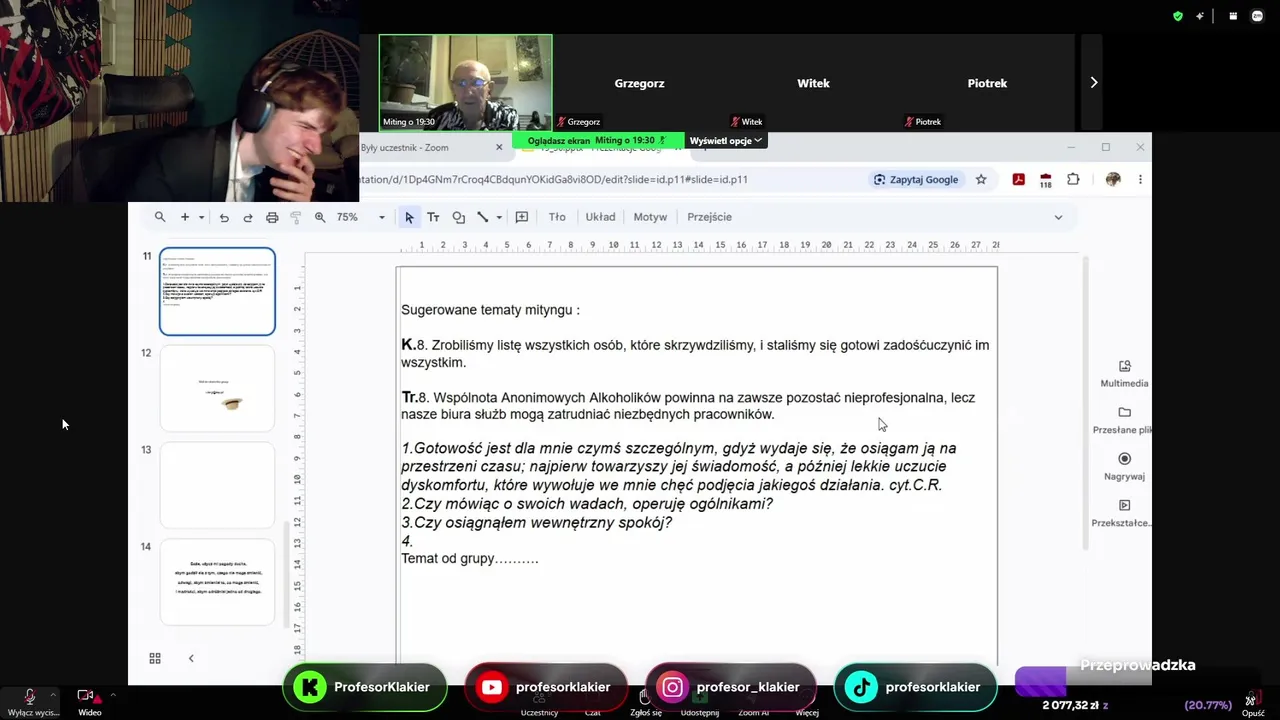The width and height of the screenshot is (1280, 720).
Task: Insert a text box with Tt tool
Action: [x=433, y=217]
